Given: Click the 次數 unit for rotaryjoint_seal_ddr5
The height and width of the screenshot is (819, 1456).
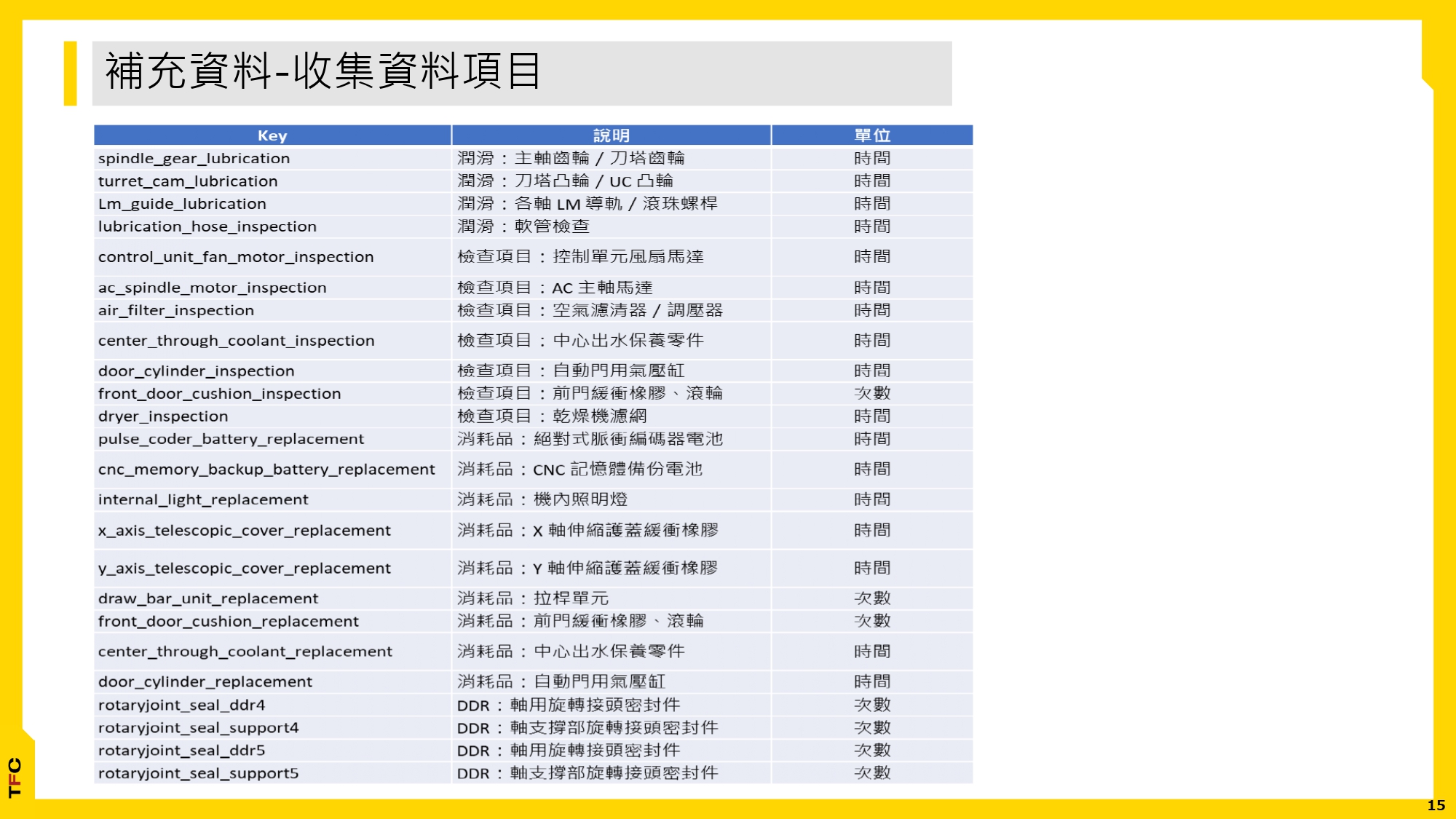Looking at the screenshot, I should tap(872, 750).
